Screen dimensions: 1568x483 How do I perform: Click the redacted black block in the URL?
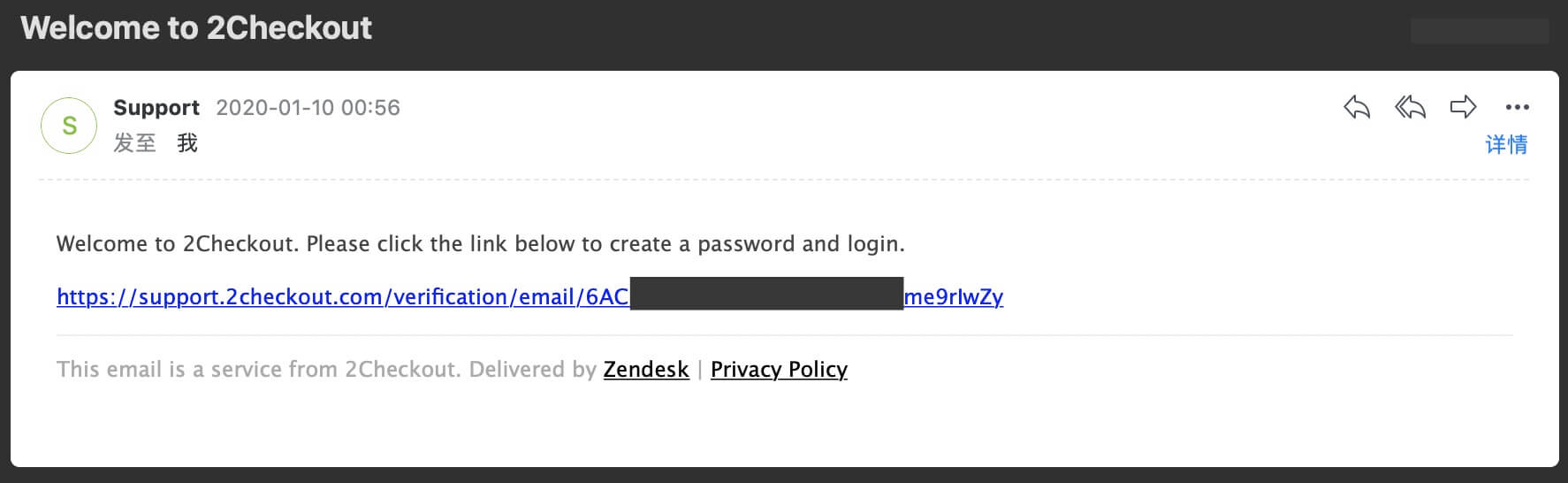point(765,294)
